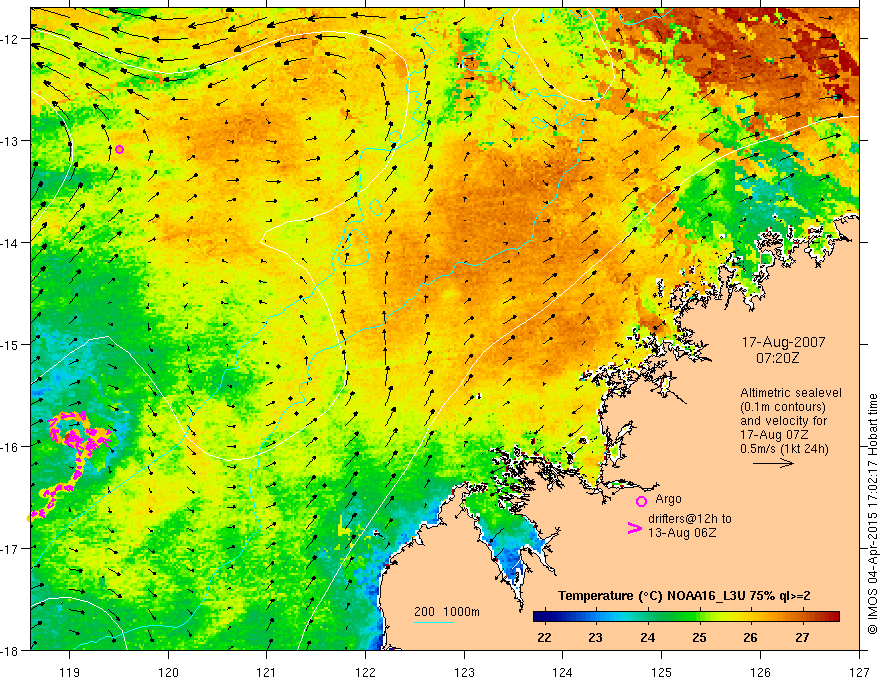The height and width of the screenshot is (680, 880).
Task: Click the date label 17-Aug-2007
Action: click(783, 342)
